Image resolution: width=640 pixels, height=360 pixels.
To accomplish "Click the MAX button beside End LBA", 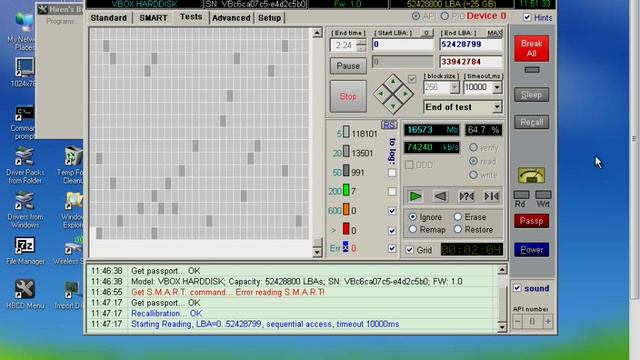I will (x=495, y=33).
